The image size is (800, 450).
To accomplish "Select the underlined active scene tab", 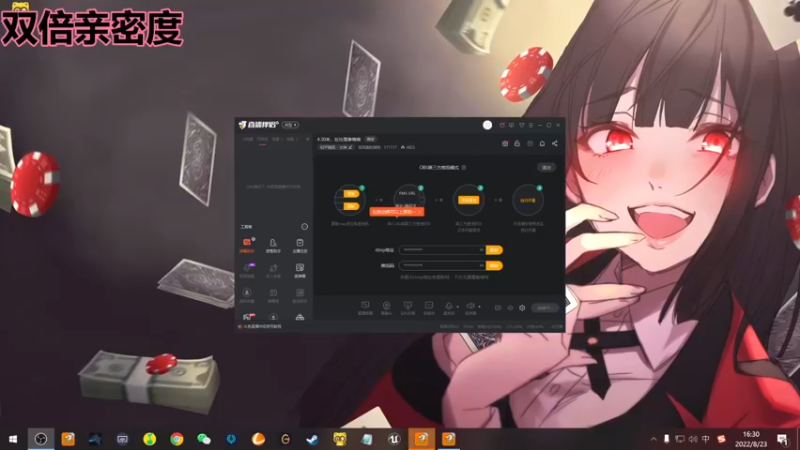I will (x=262, y=139).
